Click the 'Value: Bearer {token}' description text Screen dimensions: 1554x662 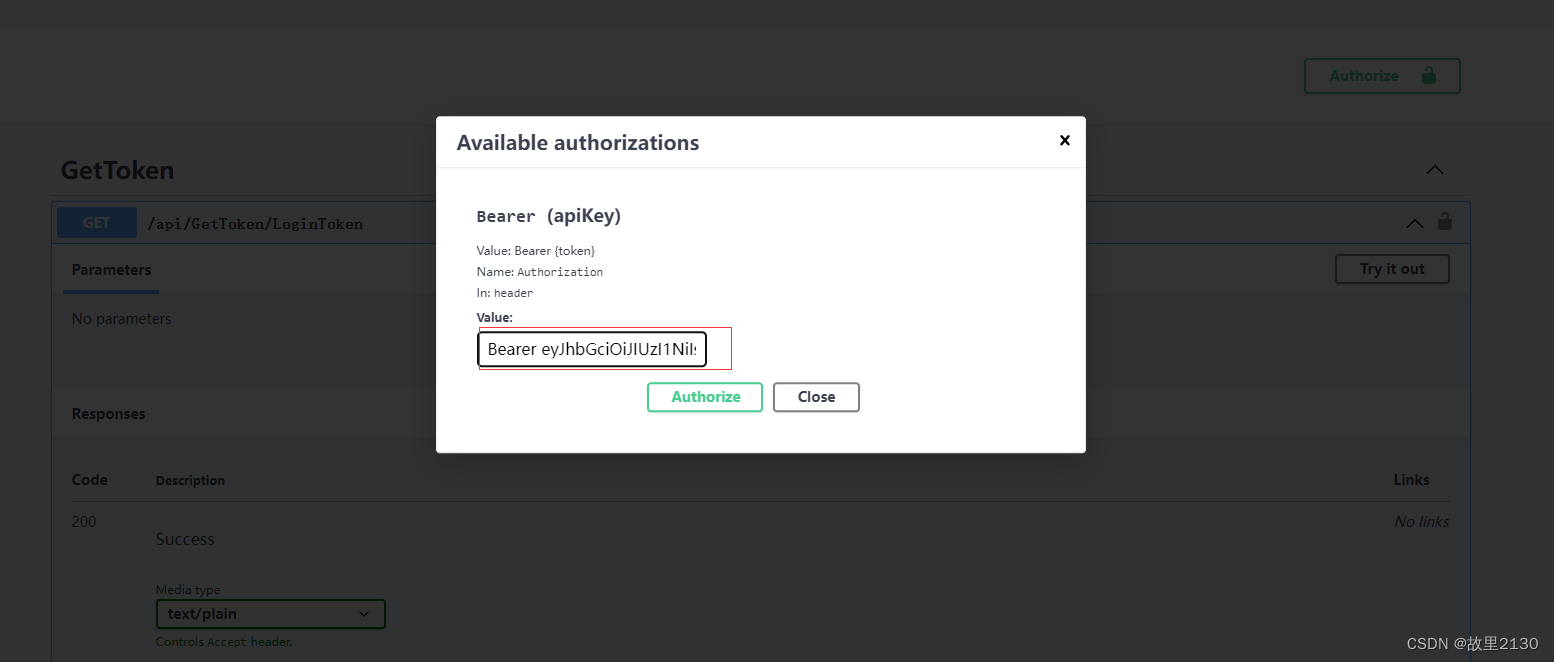tap(535, 251)
